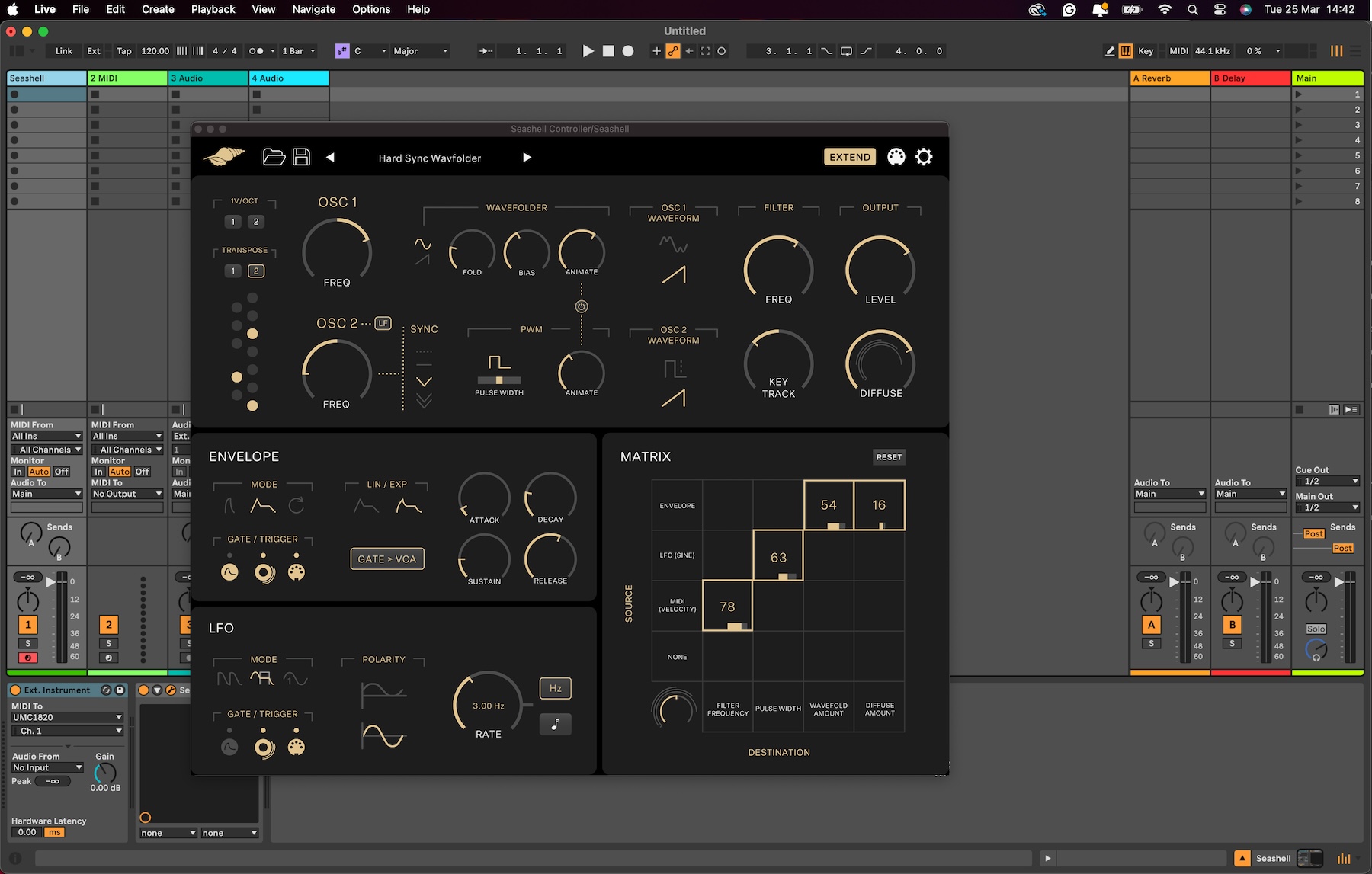Open the preset folder icon in Seashell
The width and height of the screenshot is (1372, 874).
(x=274, y=157)
